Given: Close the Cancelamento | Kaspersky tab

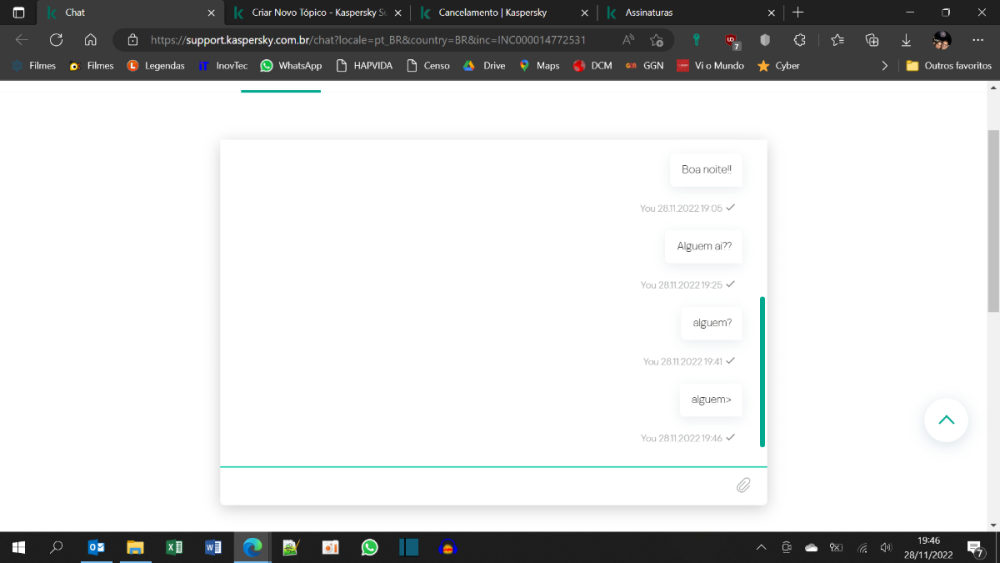Looking at the screenshot, I should pos(584,13).
